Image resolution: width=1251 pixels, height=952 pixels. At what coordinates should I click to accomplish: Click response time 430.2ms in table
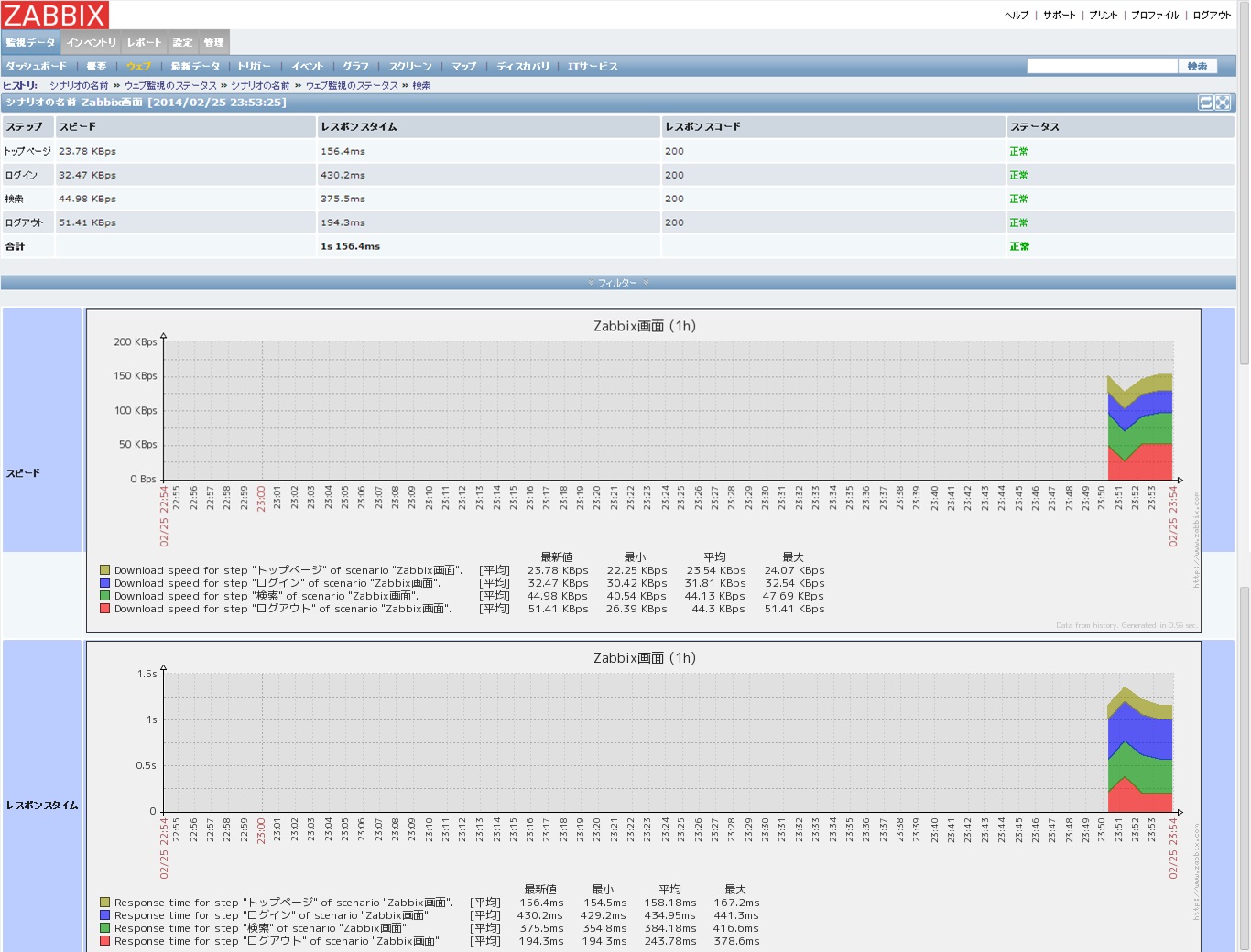[x=343, y=175]
